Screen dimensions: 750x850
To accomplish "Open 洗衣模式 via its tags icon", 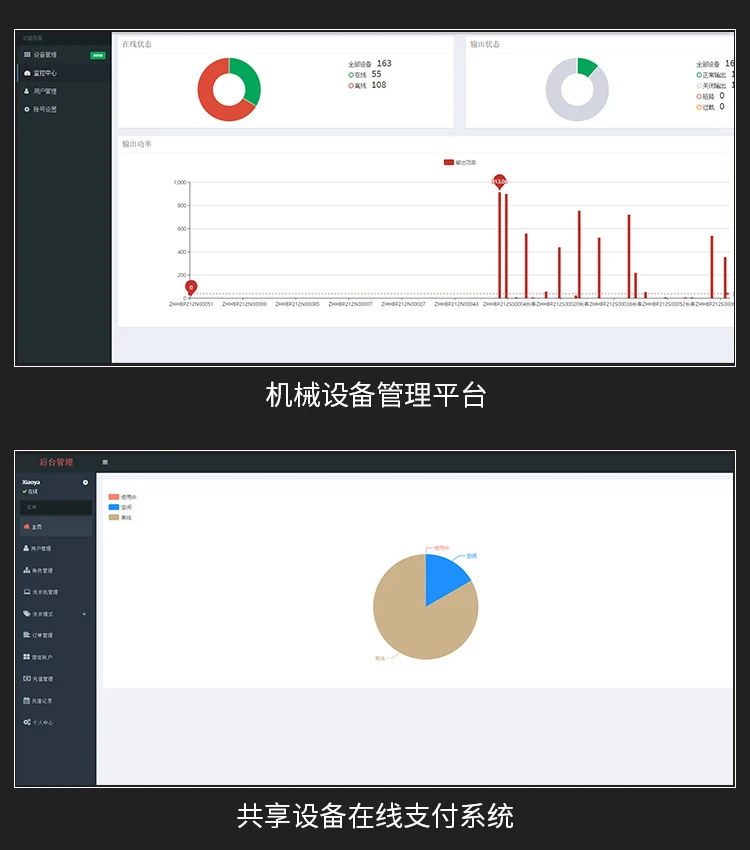I will pyautogui.click(x=27, y=614).
